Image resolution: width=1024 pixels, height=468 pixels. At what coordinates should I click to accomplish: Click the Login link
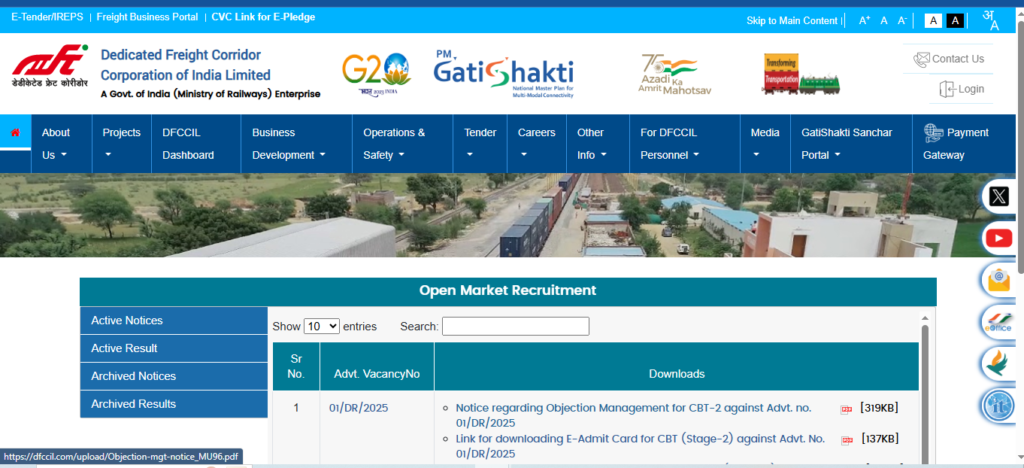(962, 89)
